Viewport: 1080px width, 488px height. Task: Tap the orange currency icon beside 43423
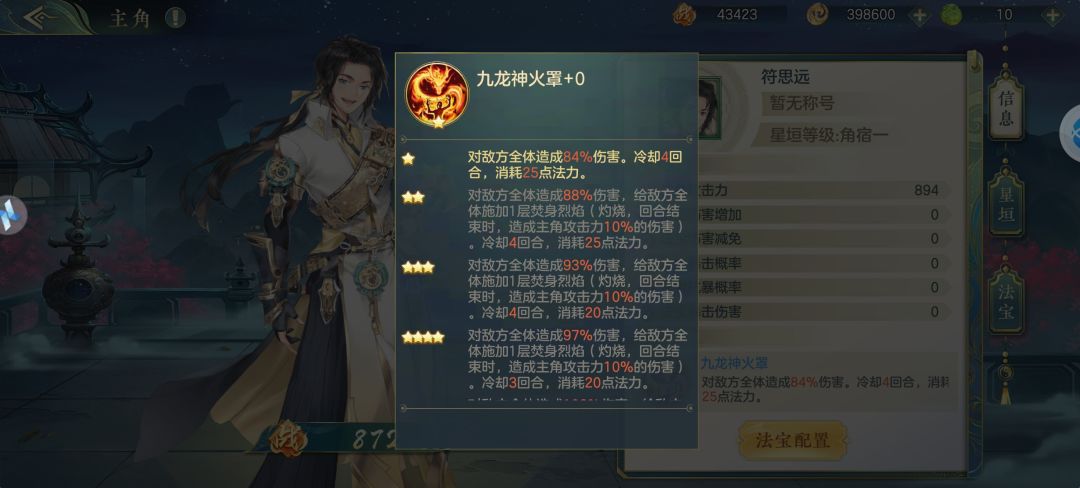coord(684,14)
